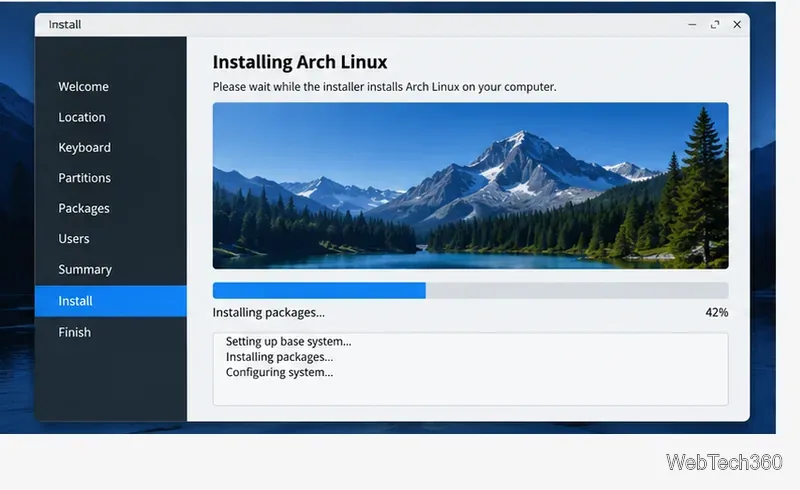Click the Install window title text
The height and width of the screenshot is (490, 800).
click(x=65, y=24)
